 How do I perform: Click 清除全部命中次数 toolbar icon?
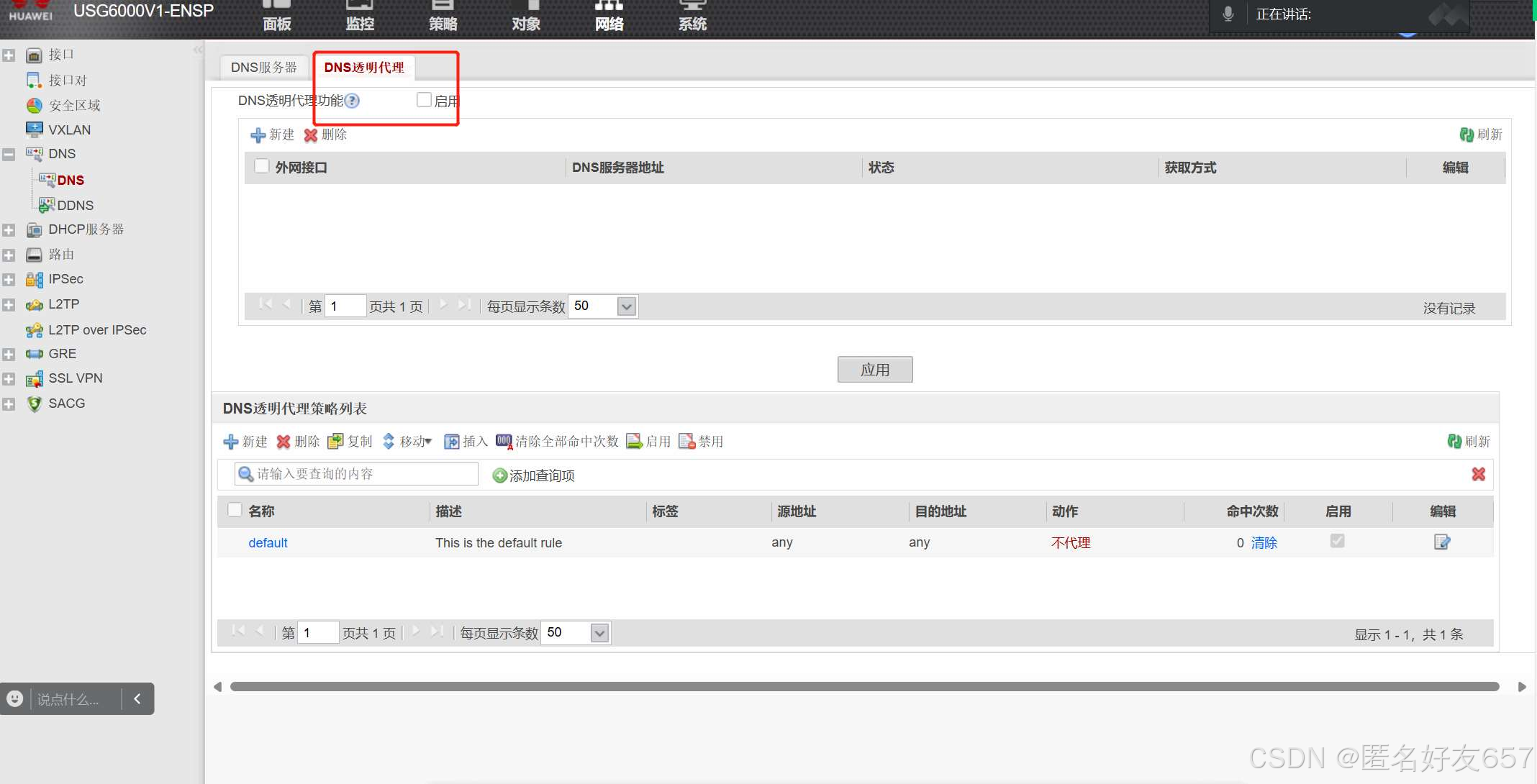coord(504,441)
